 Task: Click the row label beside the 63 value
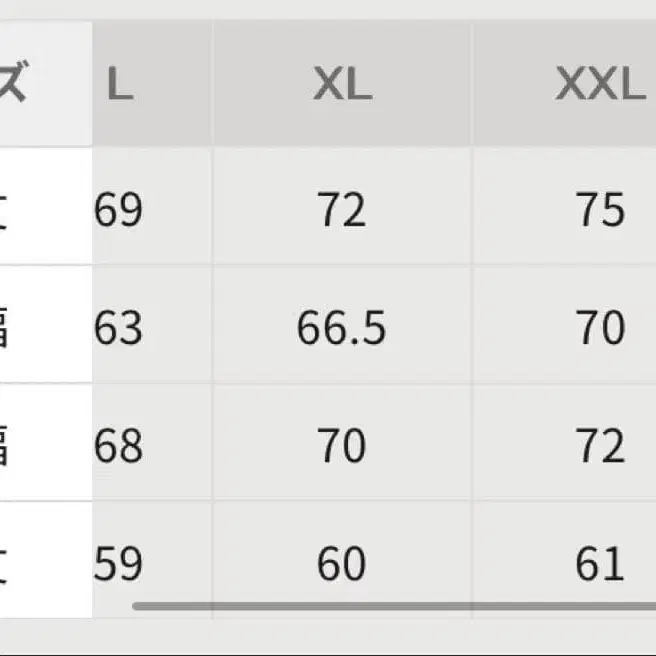[x=8, y=328]
